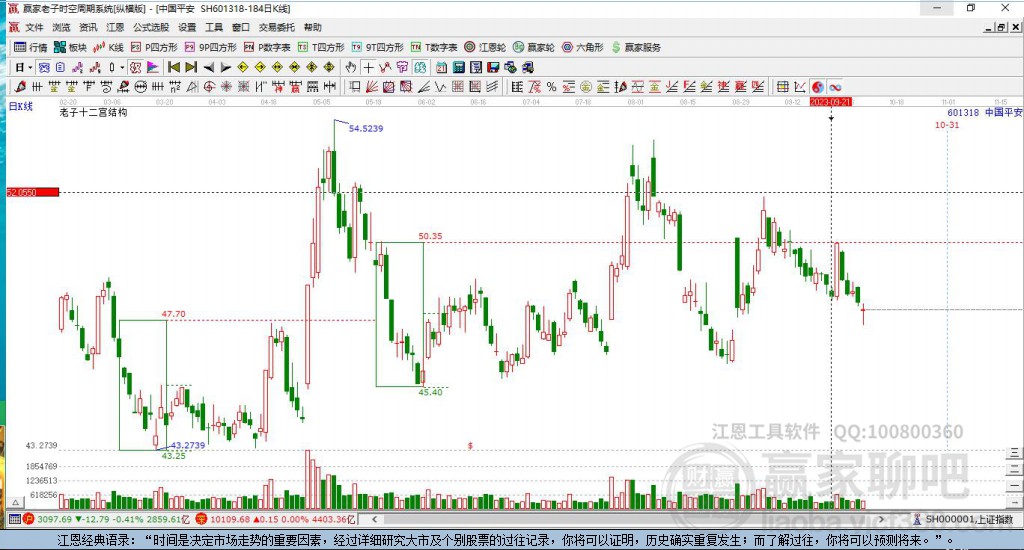Expand the candlestick style dropdown arrow

pos(122,67)
